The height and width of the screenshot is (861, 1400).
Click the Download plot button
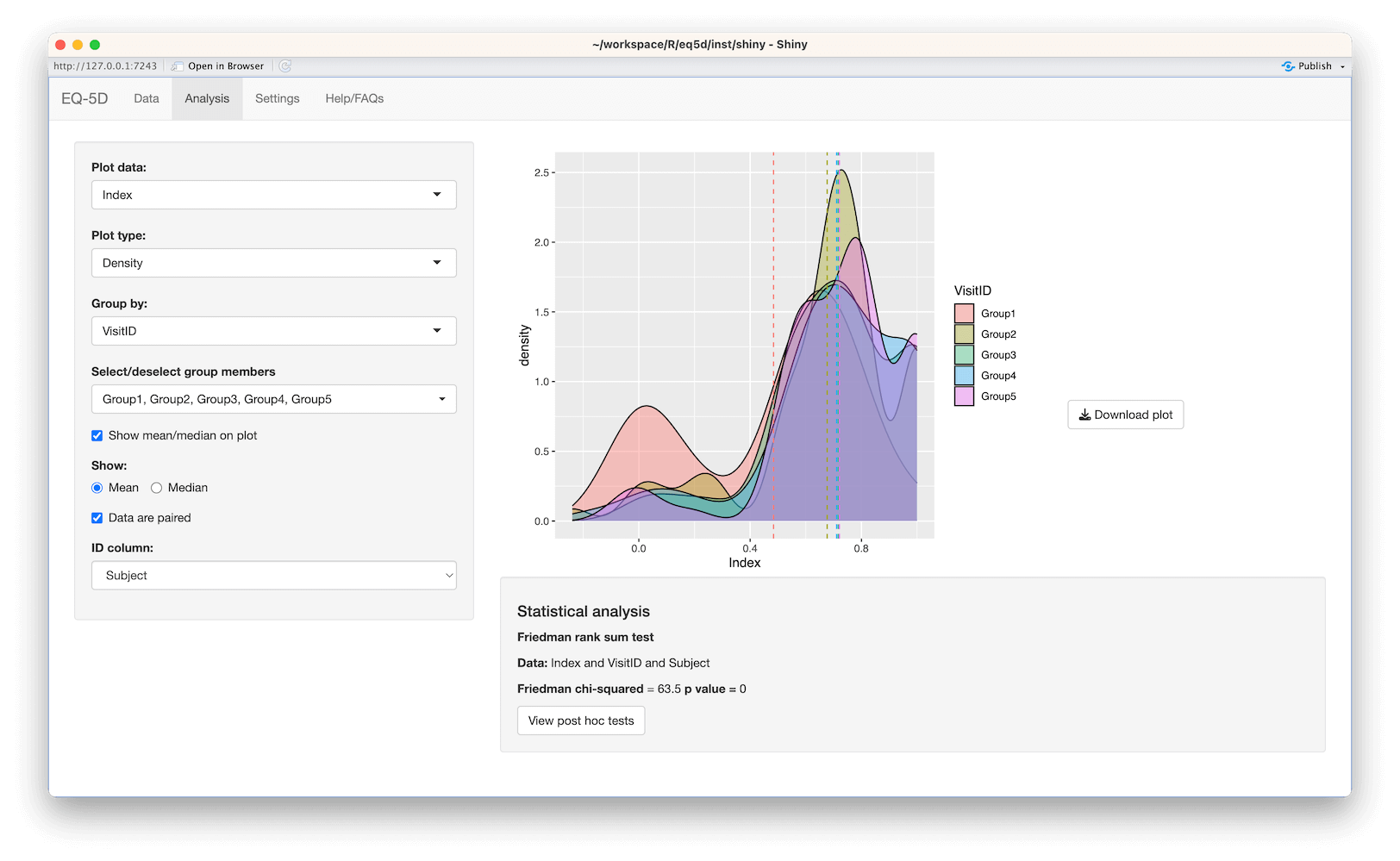1126,415
